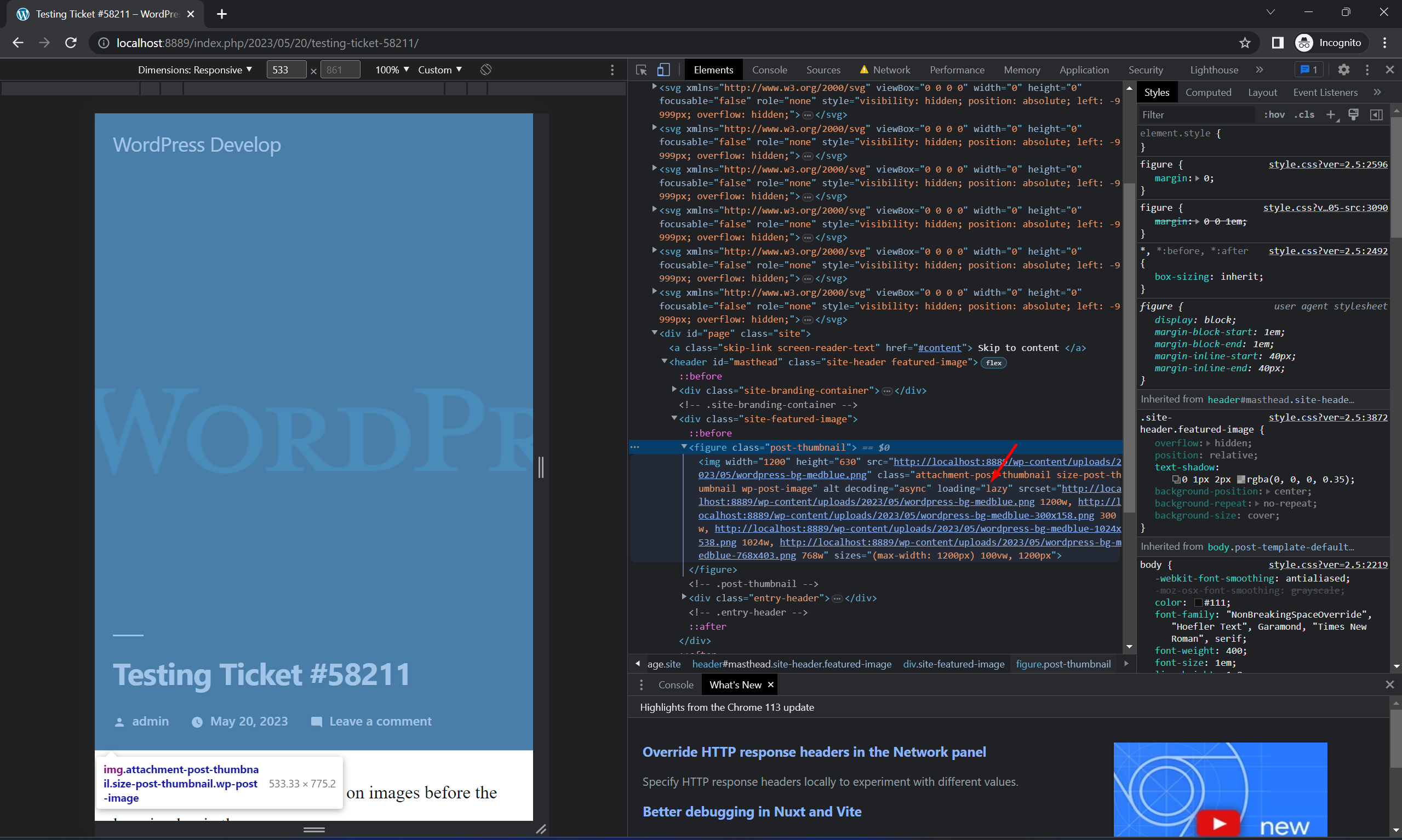Image resolution: width=1402 pixels, height=840 pixels.
Task: Open the Lighthouse tab
Action: click(1214, 70)
